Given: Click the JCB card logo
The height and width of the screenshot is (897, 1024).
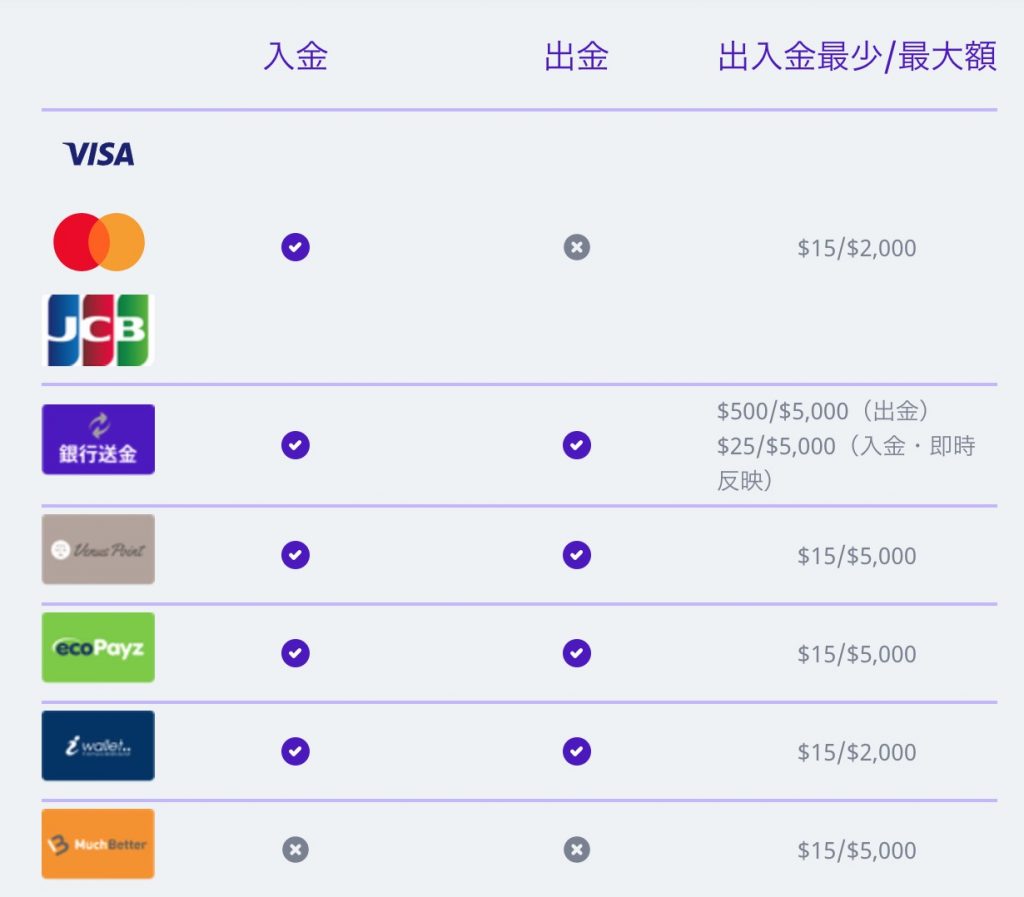Looking at the screenshot, I should 98,330.
